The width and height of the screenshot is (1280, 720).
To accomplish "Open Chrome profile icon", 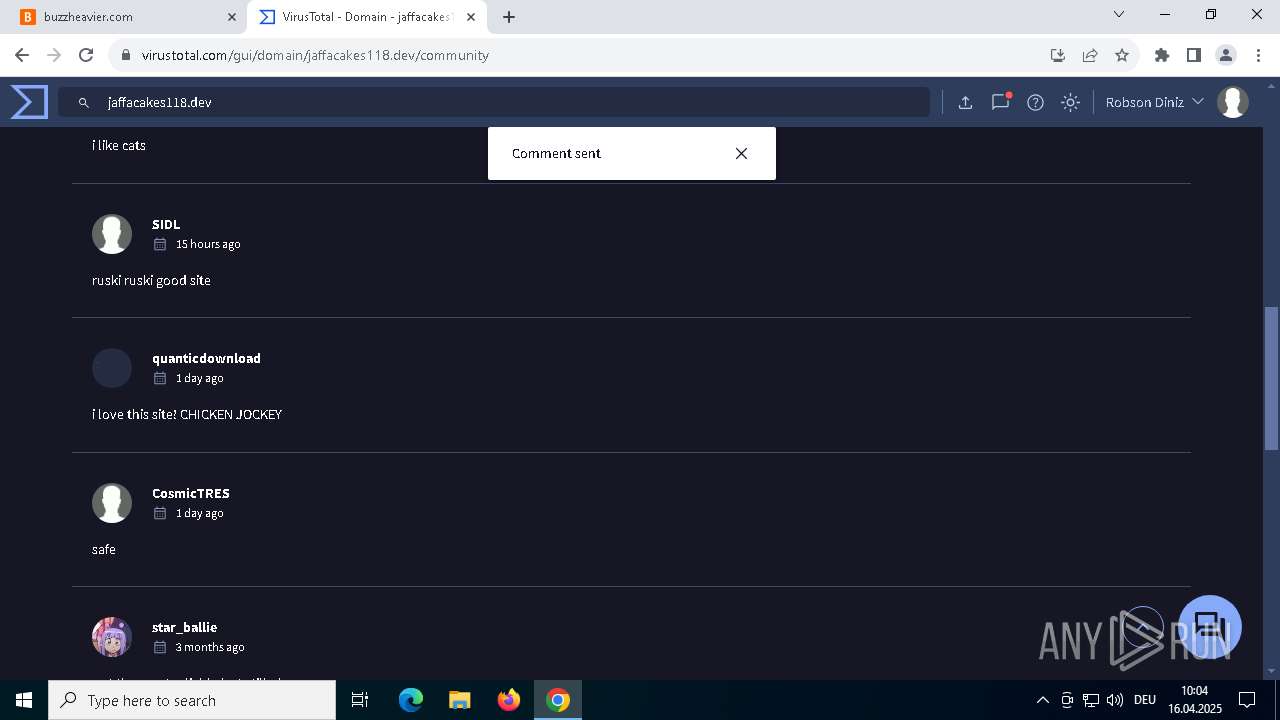I will coord(1226,55).
